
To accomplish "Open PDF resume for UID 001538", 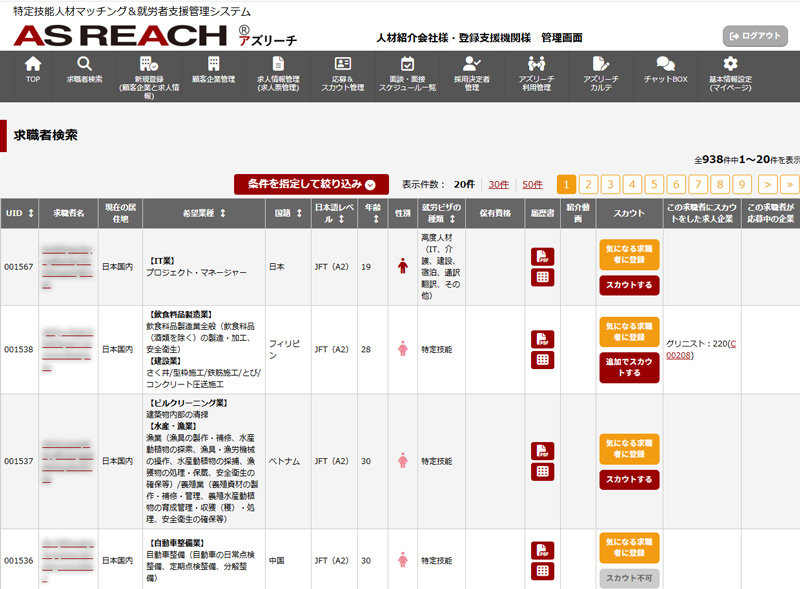I will point(542,339).
